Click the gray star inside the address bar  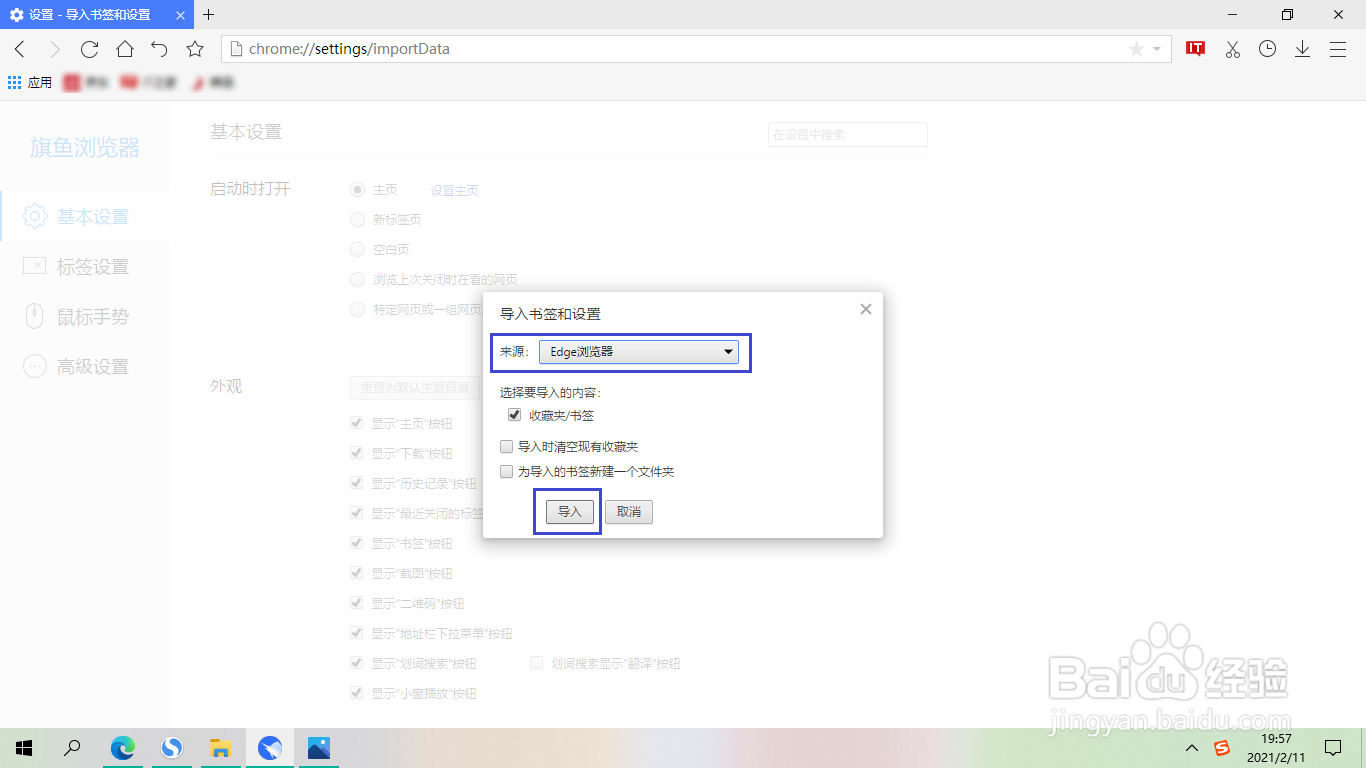1136,49
